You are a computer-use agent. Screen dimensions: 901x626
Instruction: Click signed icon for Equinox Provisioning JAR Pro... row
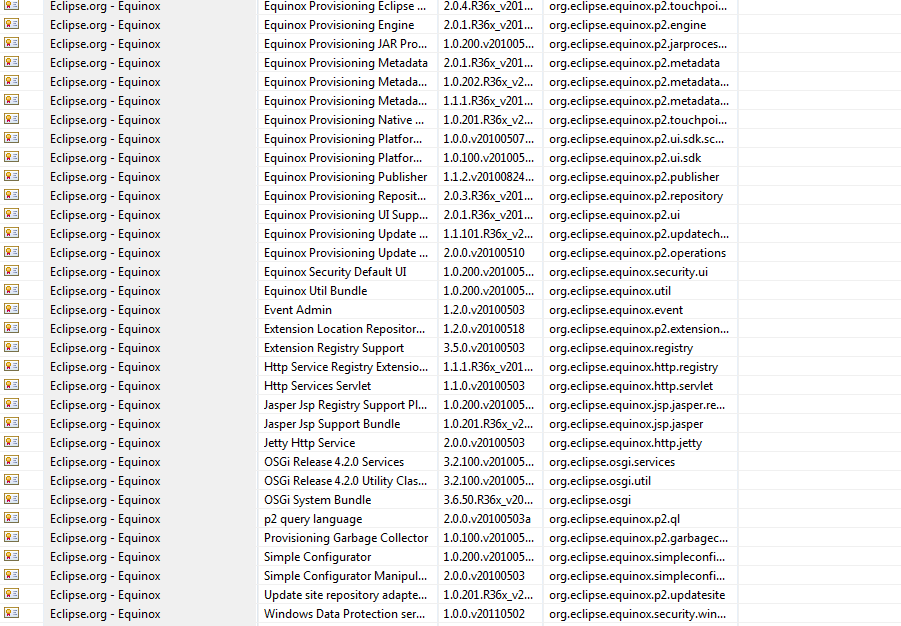pyautogui.click(x=11, y=43)
